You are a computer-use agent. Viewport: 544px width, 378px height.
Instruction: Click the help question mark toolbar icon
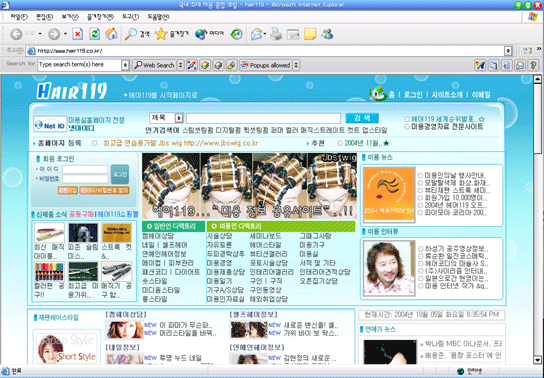[x=534, y=65]
